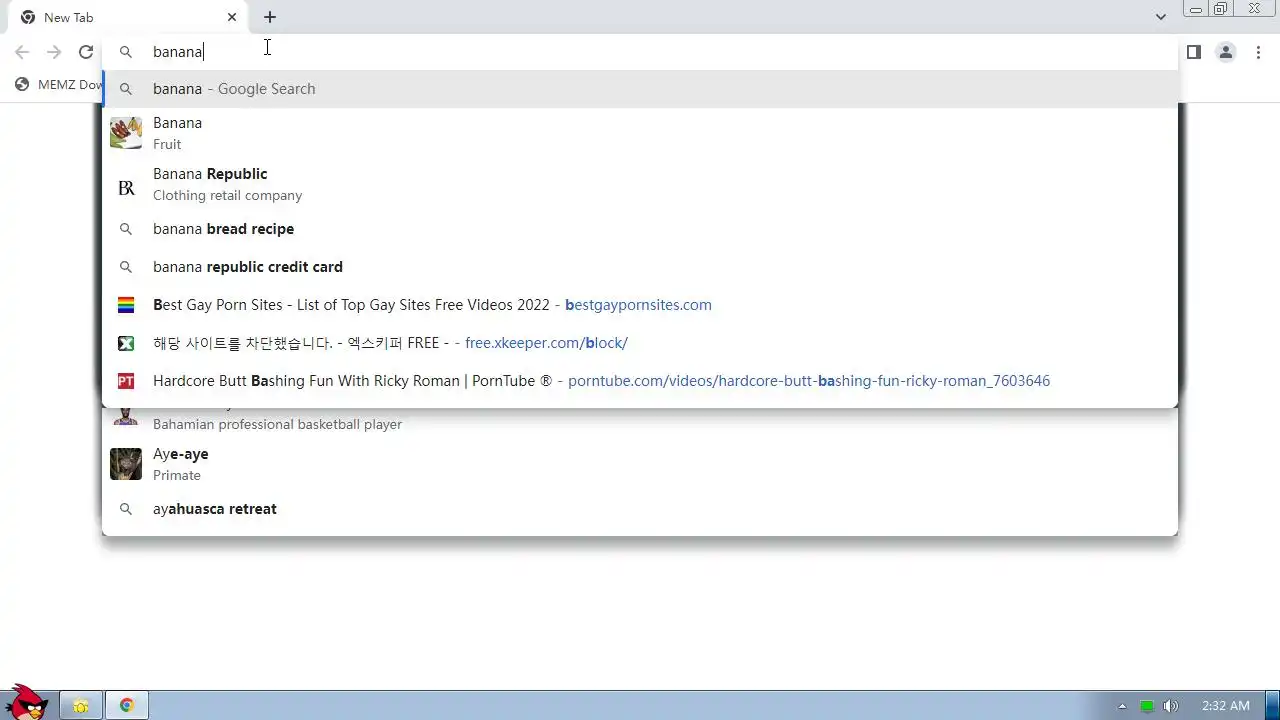1280x720 pixels.
Task: Click the address bar containing banana
Action: pyautogui.click(x=640, y=52)
